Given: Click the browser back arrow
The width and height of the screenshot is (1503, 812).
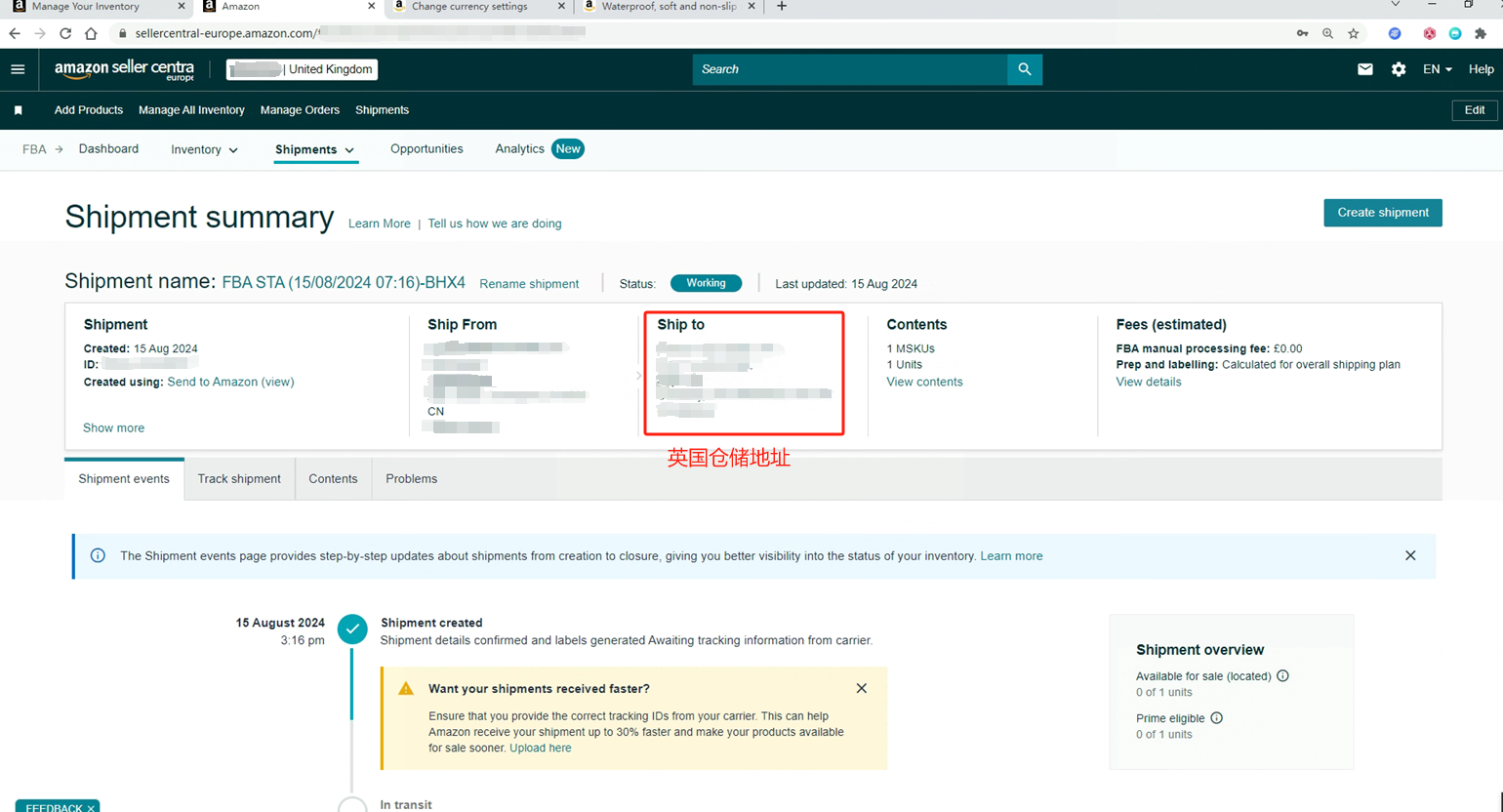Looking at the screenshot, I should tap(15, 33).
